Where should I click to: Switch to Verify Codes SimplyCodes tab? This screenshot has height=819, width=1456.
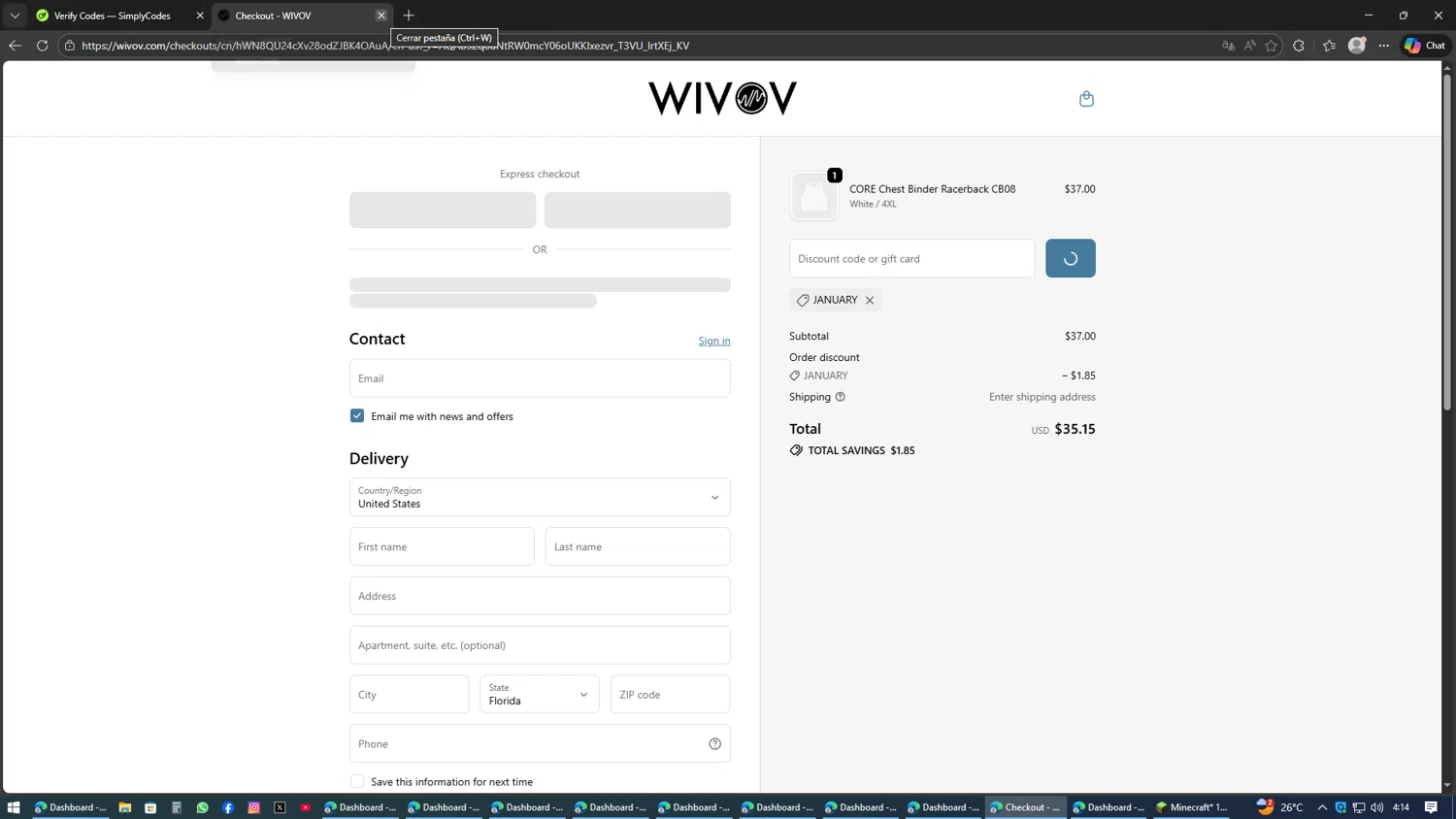click(112, 16)
